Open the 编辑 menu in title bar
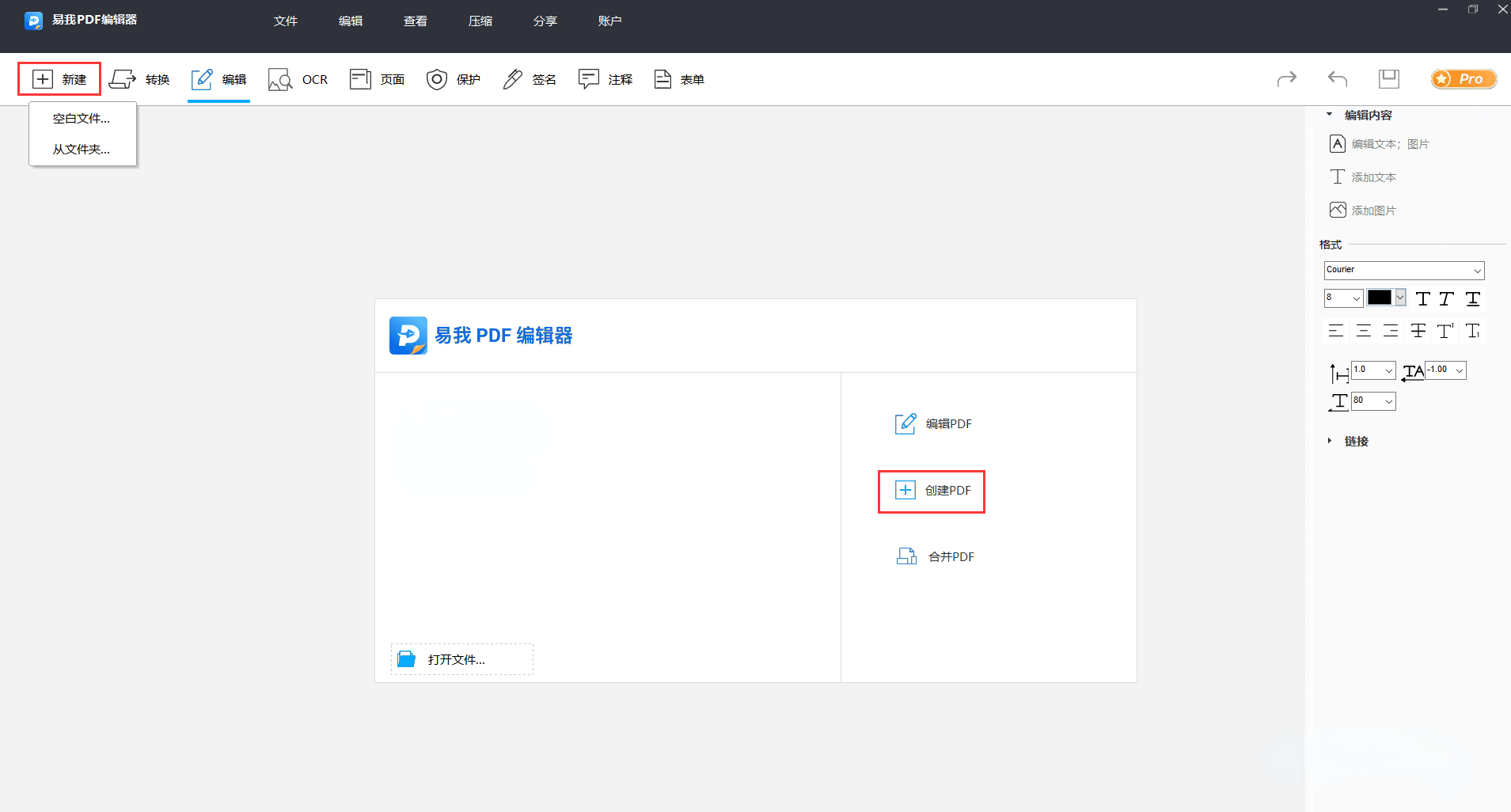1511x812 pixels. click(351, 21)
